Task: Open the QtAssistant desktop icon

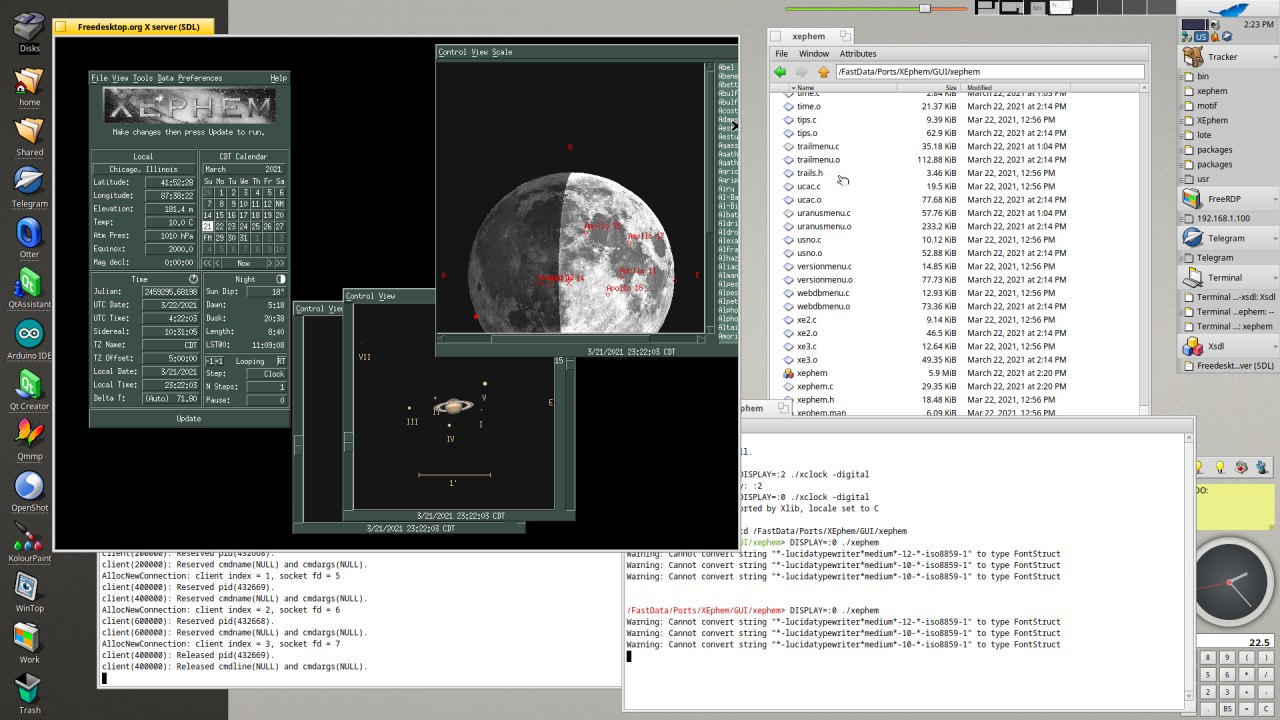Action: (x=29, y=288)
